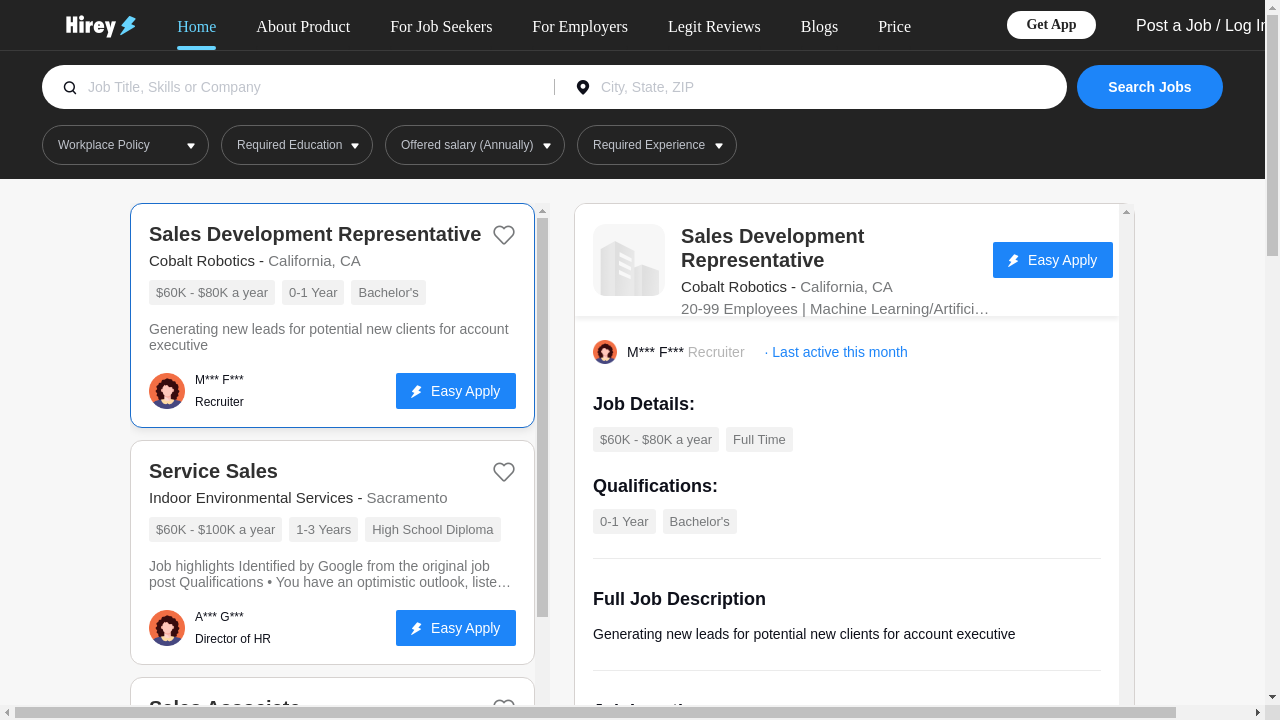Click Sales Development Representative title in card

(315, 234)
